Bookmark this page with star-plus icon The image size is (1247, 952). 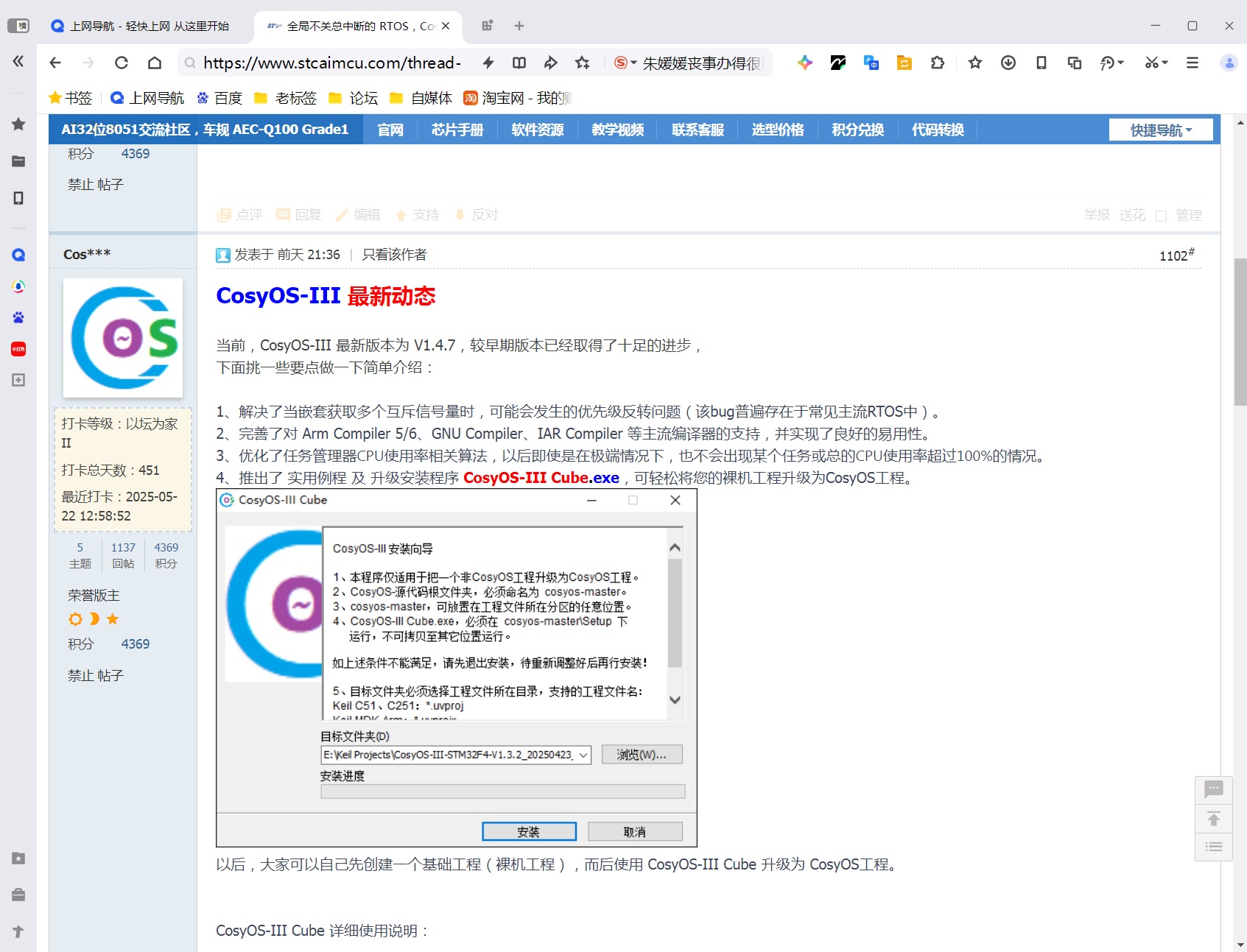coord(582,63)
